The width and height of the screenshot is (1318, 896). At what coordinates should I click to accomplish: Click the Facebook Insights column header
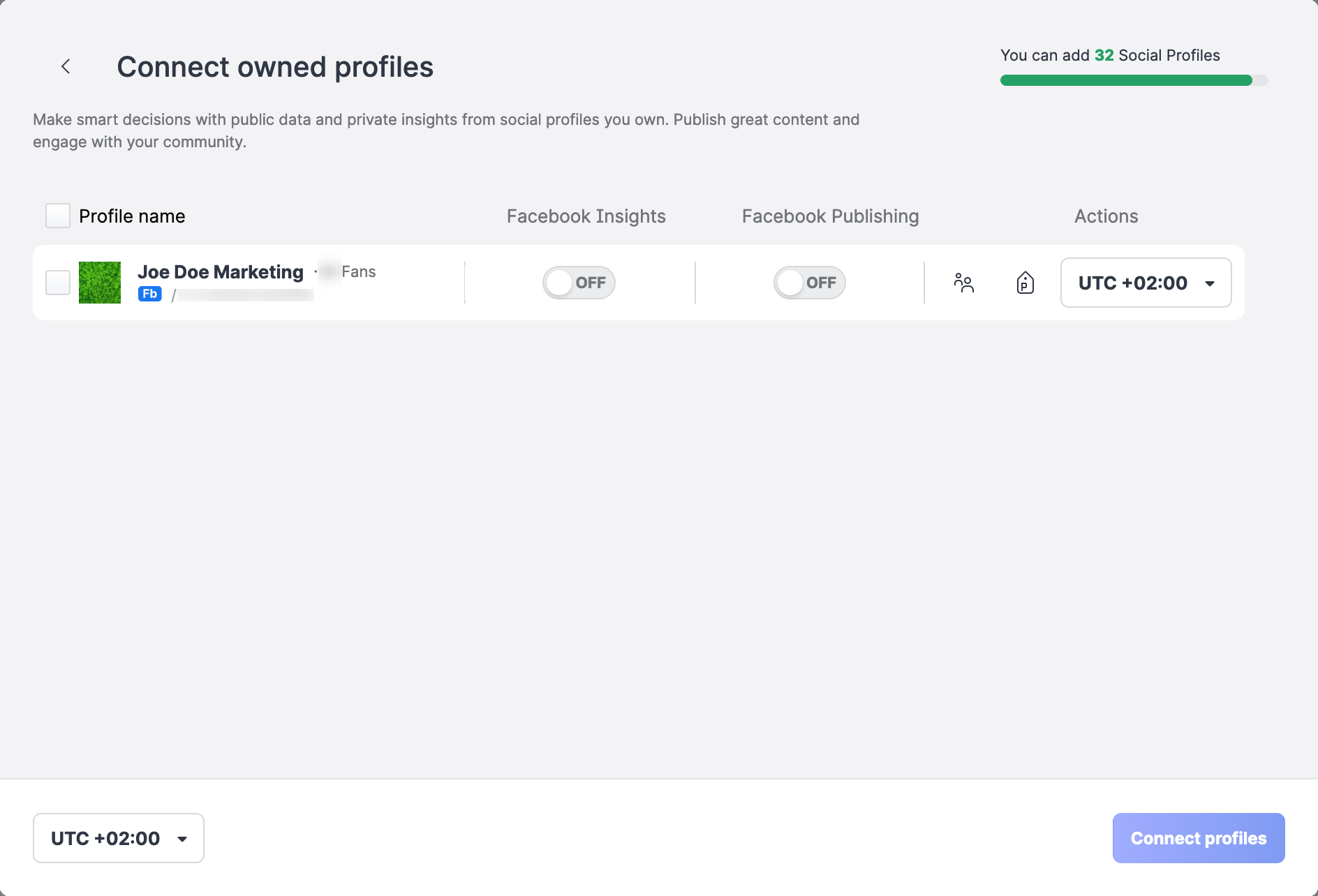(x=586, y=216)
